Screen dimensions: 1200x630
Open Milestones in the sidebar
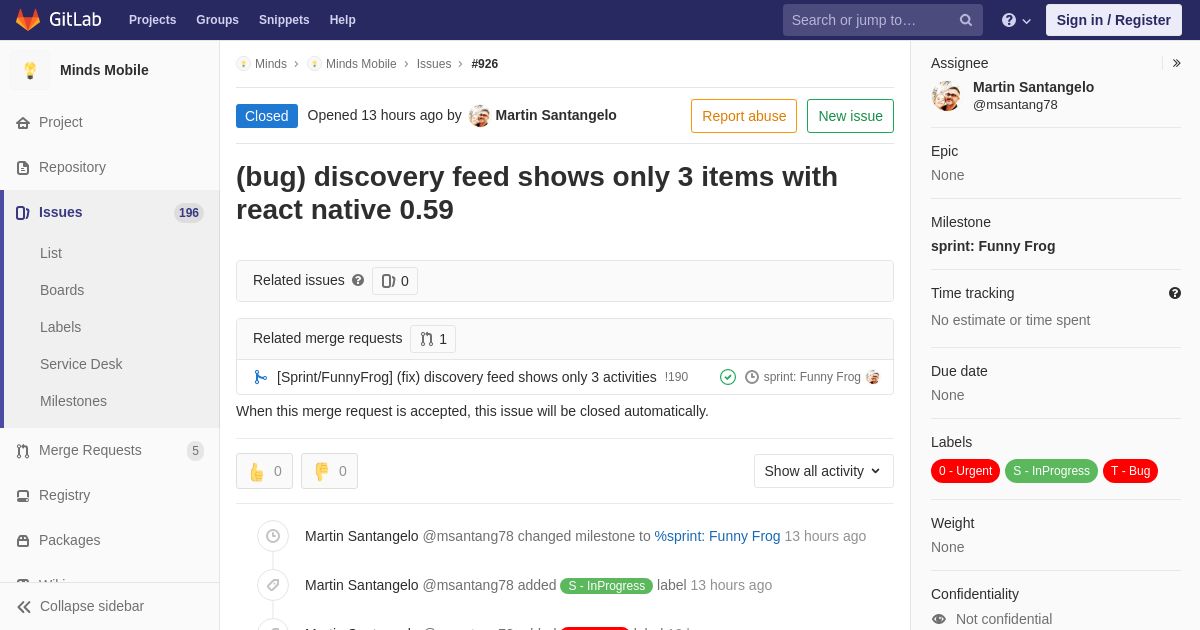73,401
